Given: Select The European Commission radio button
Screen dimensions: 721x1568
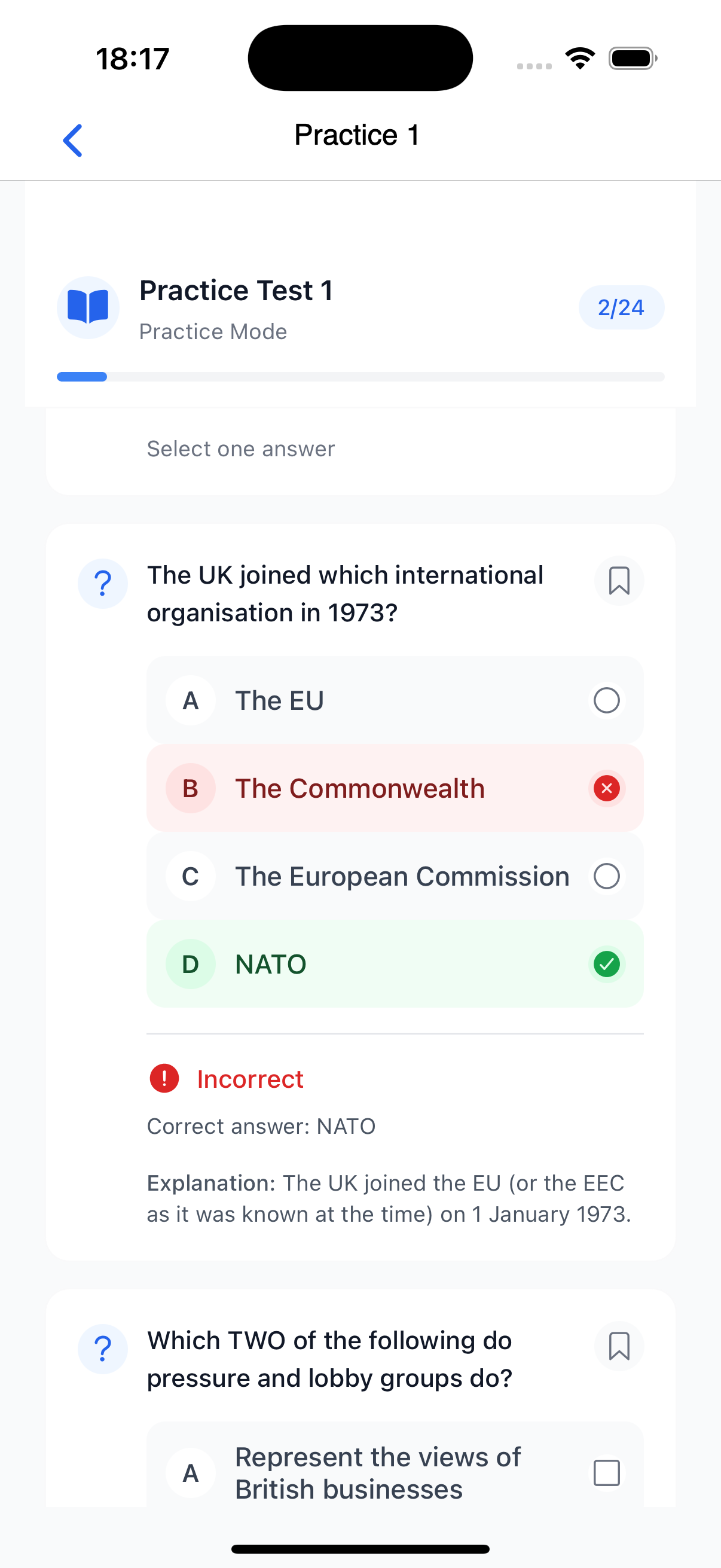Looking at the screenshot, I should click(x=607, y=877).
